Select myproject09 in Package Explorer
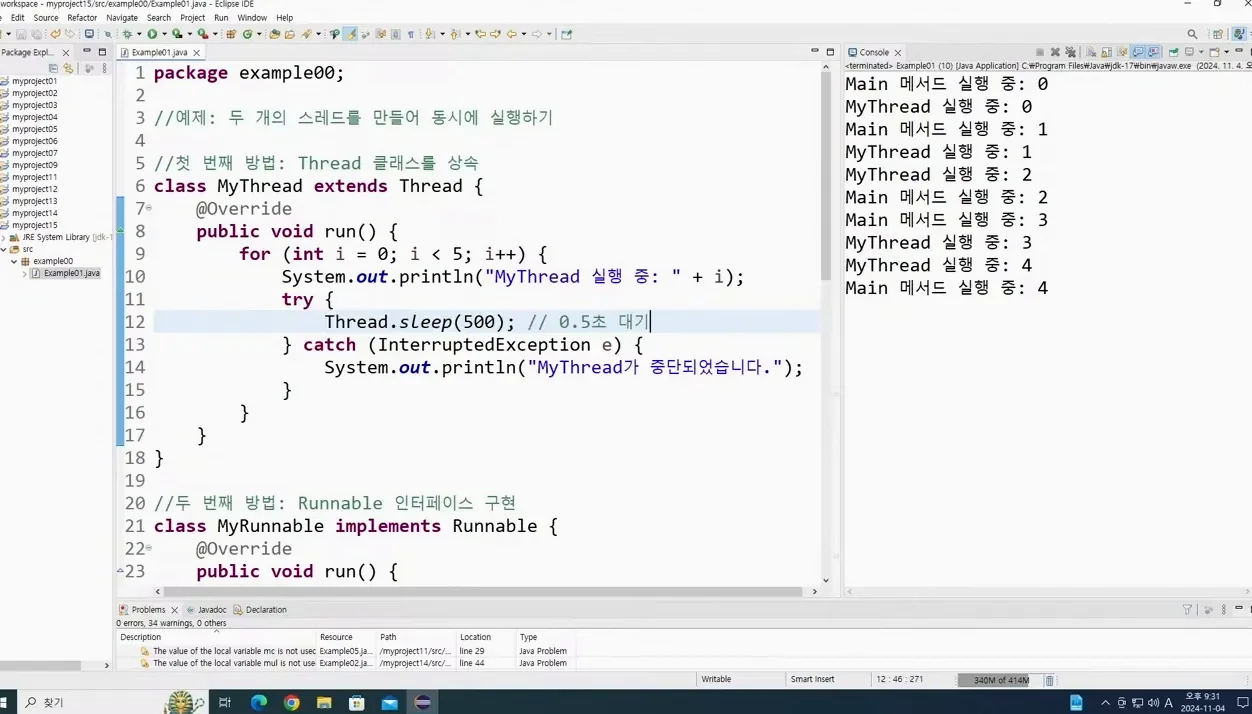The width and height of the screenshot is (1252, 714). tap(34, 165)
